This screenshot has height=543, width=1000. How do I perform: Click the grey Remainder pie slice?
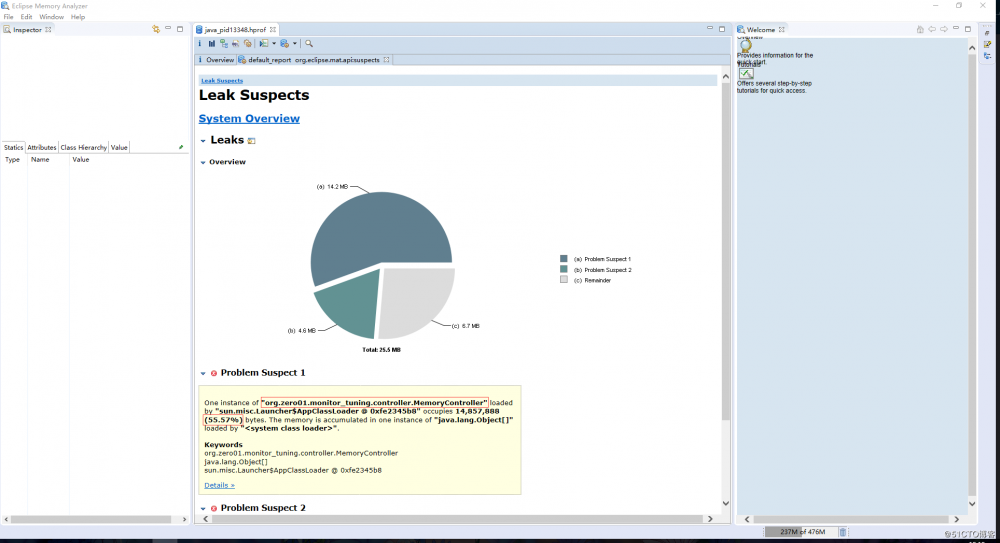click(415, 300)
